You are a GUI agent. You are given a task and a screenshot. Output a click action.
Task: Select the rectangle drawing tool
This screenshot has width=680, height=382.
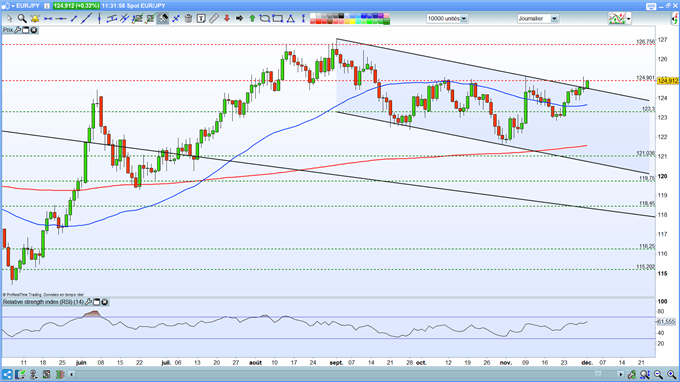(278, 19)
